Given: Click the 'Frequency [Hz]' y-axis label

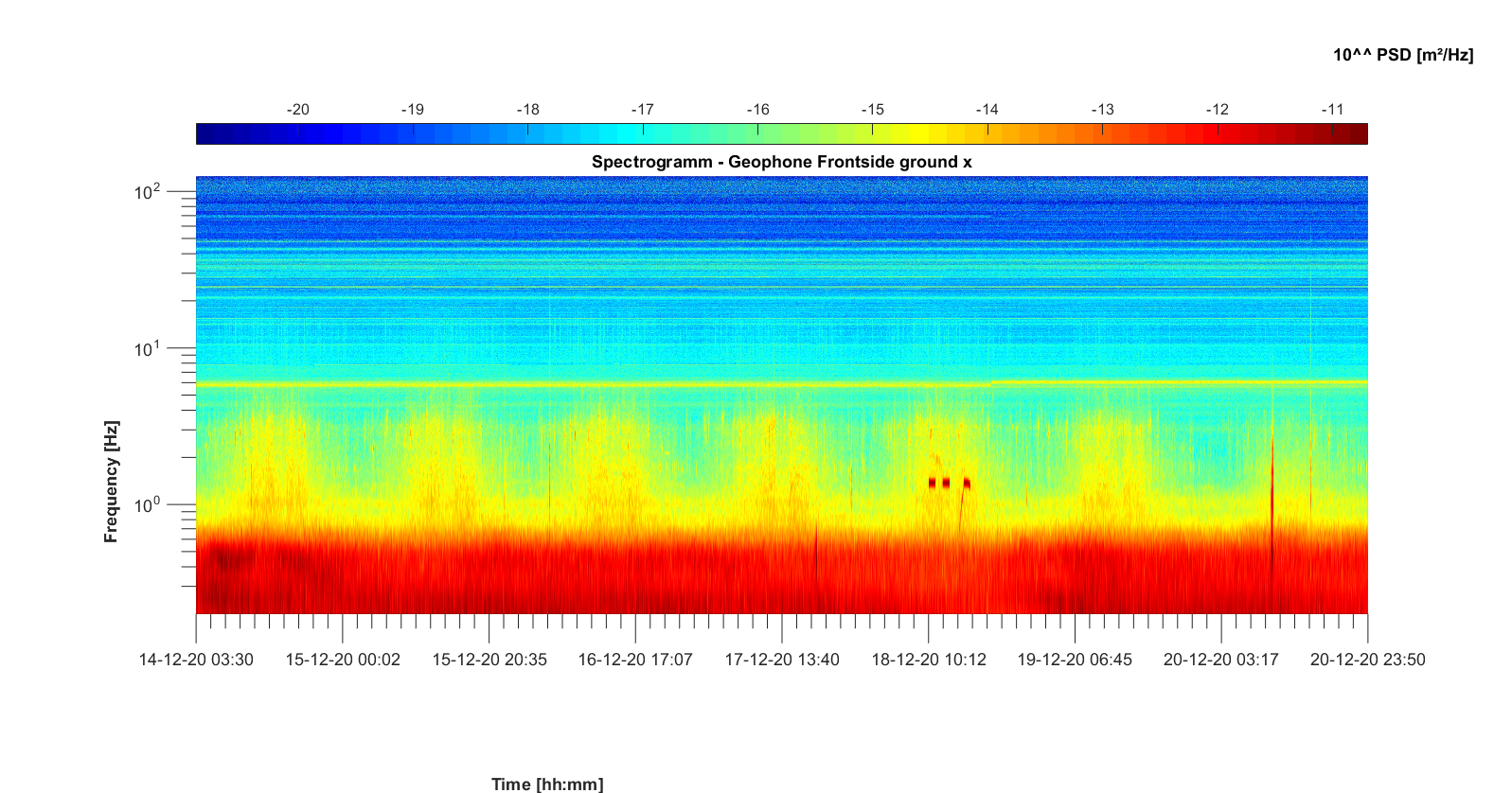Looking at the screenshot, I should [x=112, y=482].
